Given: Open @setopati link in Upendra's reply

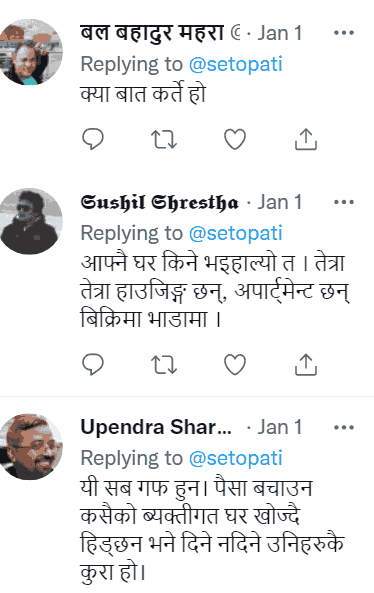Looking at the screenshot, I should point(235,458).
